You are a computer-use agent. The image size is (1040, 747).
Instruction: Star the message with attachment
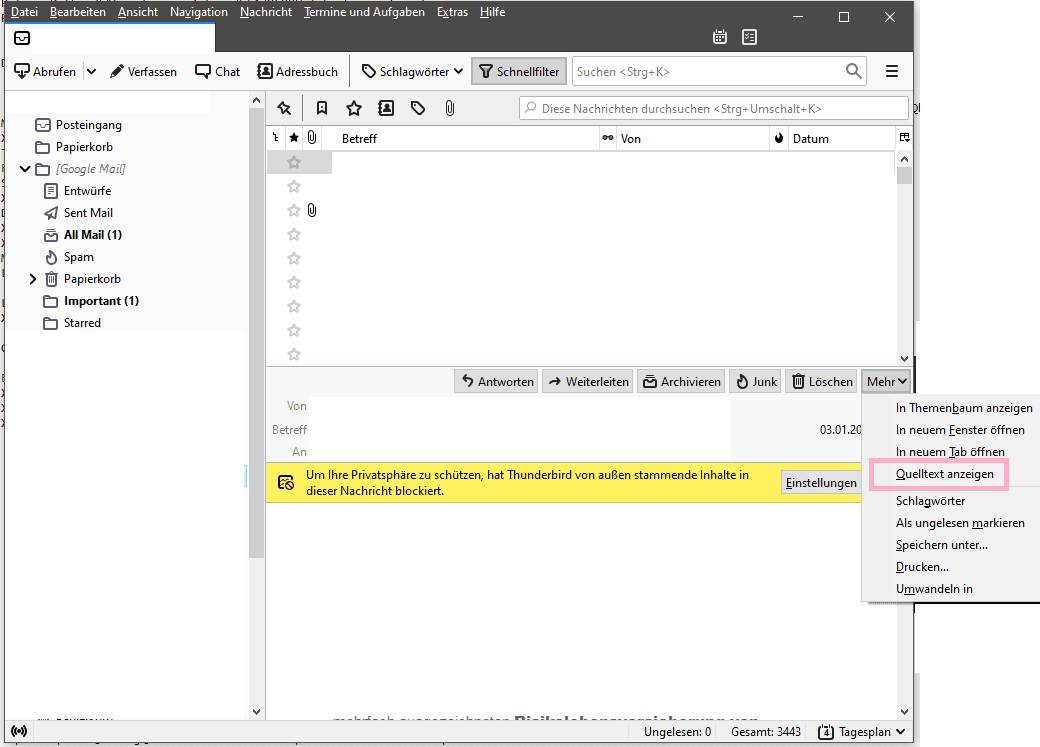(294, 210)
